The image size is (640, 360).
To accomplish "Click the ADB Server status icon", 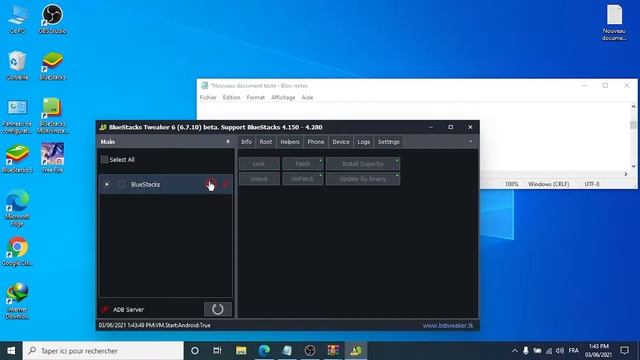I will [105, 309].
